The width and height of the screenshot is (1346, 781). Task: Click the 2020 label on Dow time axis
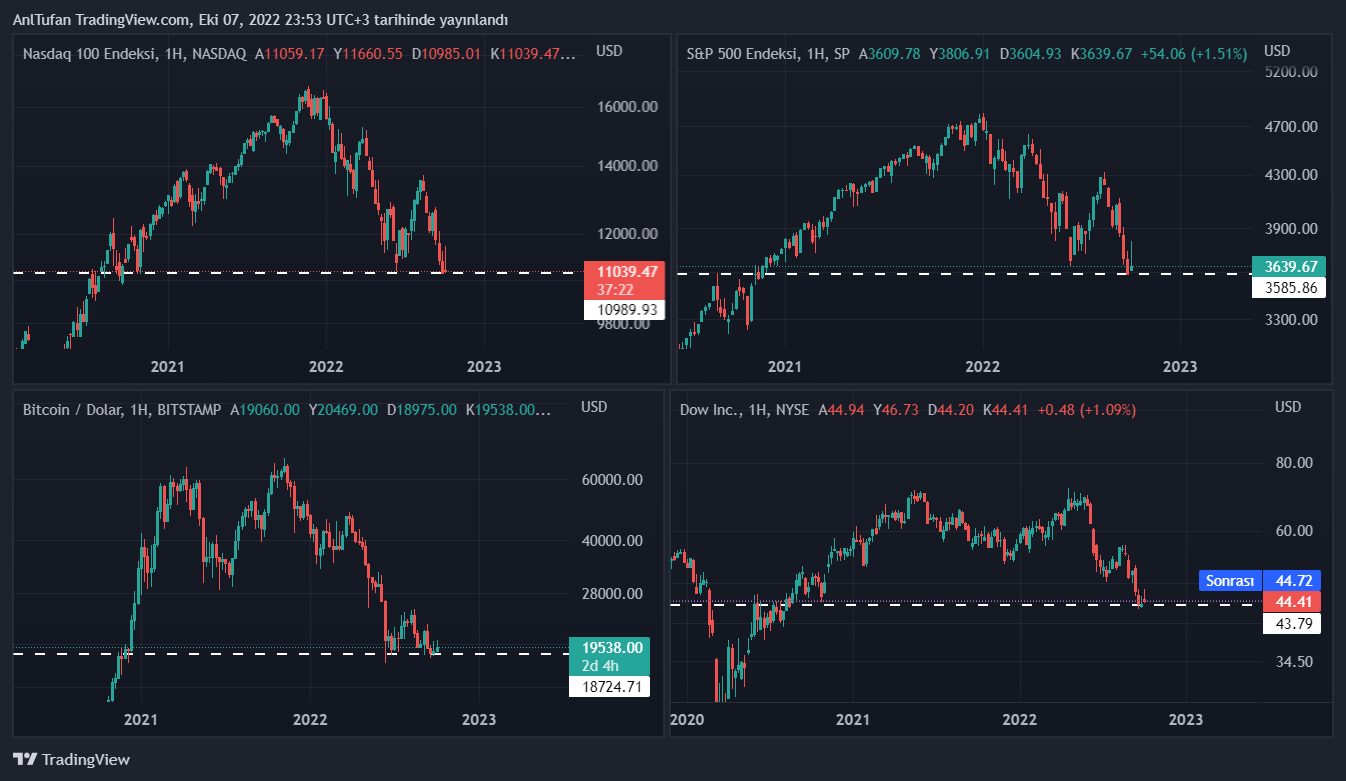coord(686,719)
